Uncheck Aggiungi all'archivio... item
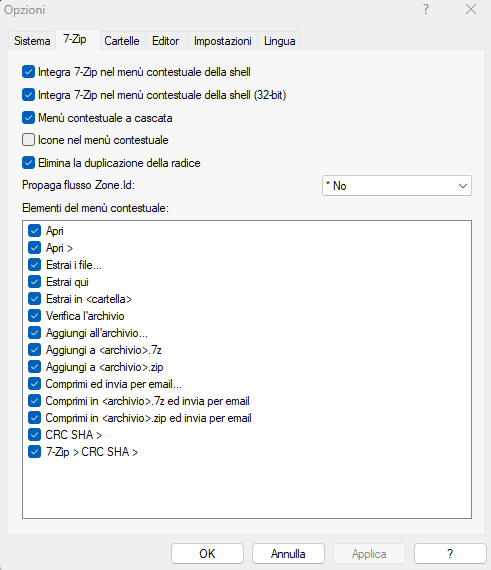Image resolution: width=491 pixels, height=570 pixels. tap(35, 333)
